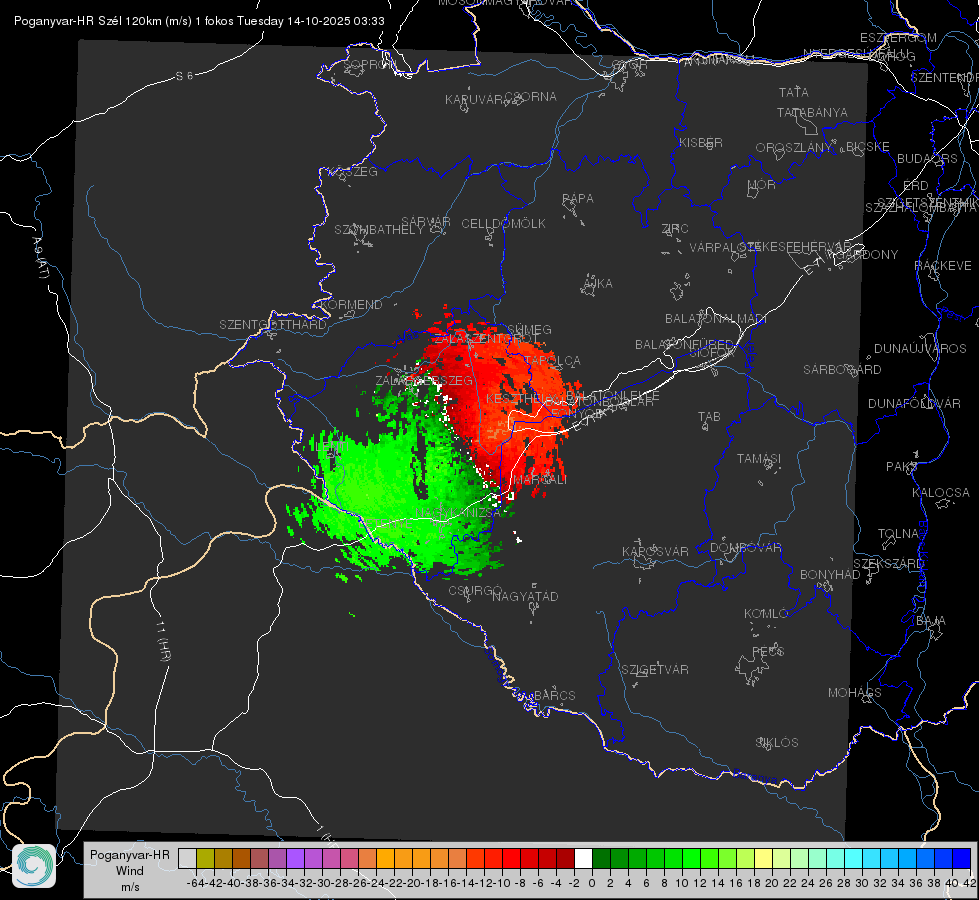Viewport: 979px width, 900px height.
Task: Select the SZENTGOTTHARD city label
Action: click(273, 325)
